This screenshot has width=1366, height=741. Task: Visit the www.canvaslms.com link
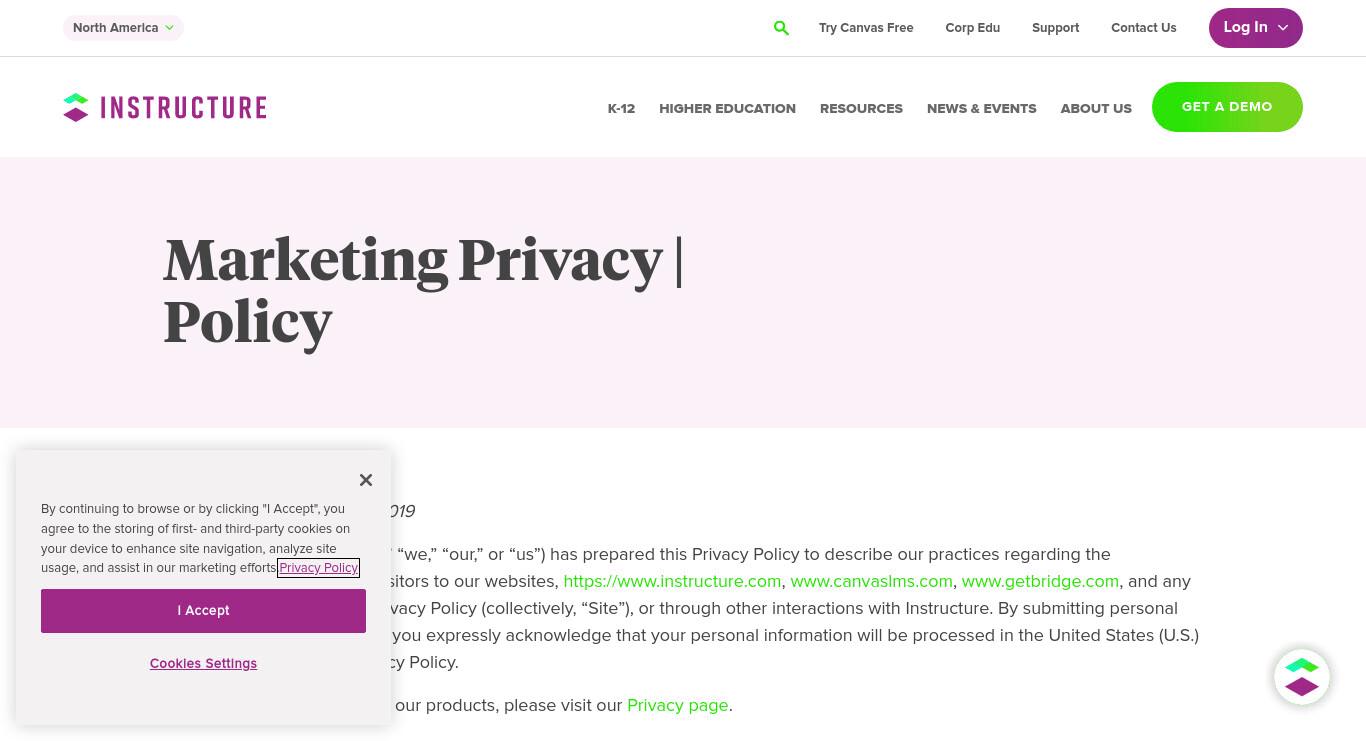pos(871,581)
